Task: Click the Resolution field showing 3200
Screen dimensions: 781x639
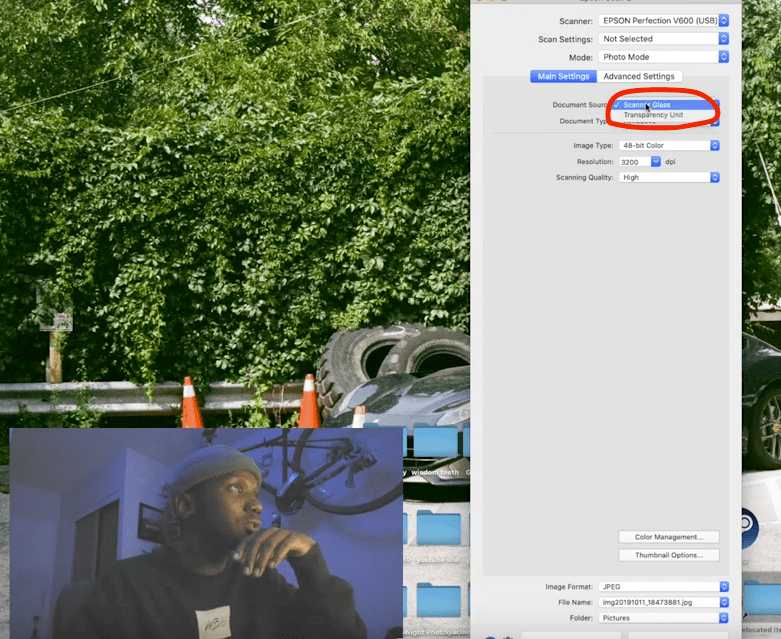Action: coord(635,162)
